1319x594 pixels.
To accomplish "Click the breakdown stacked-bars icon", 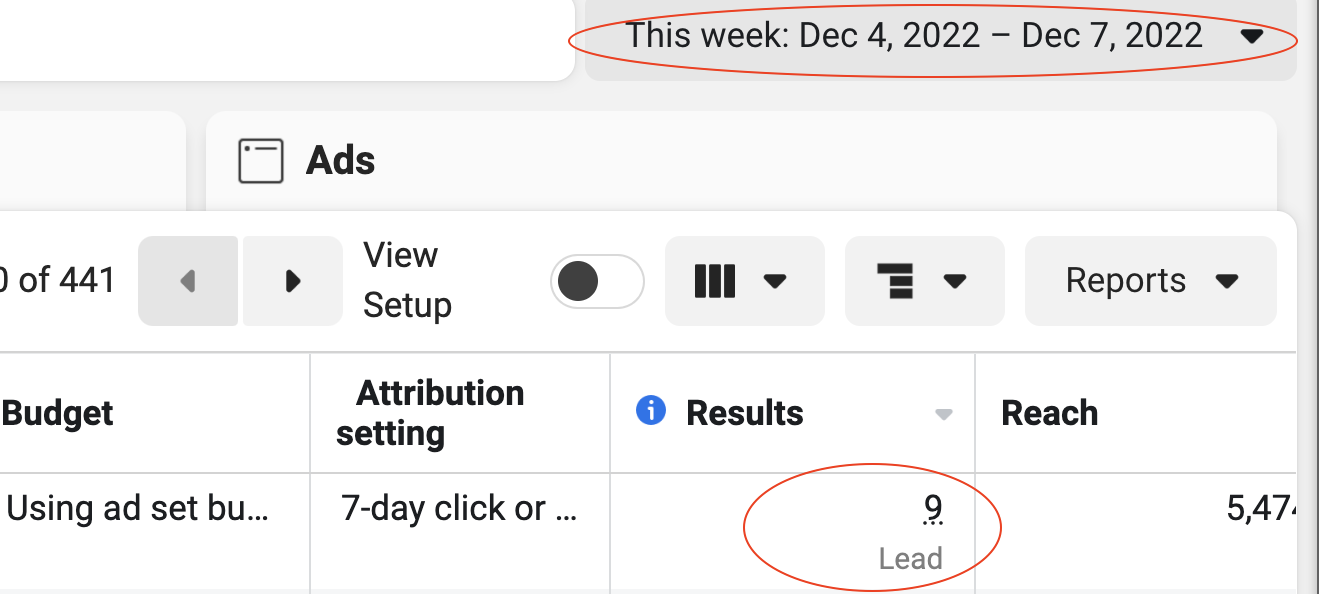I will point(895,281).
